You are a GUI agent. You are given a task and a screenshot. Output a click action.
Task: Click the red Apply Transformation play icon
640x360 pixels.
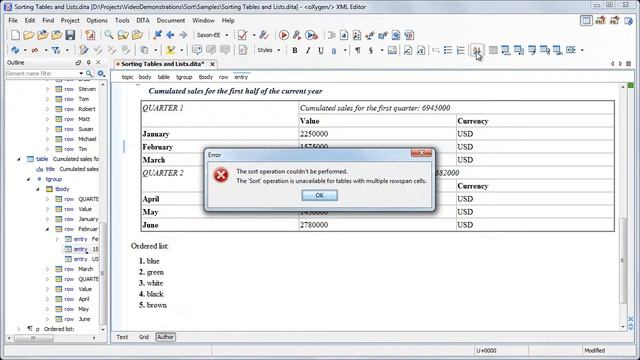click(284, 35)
